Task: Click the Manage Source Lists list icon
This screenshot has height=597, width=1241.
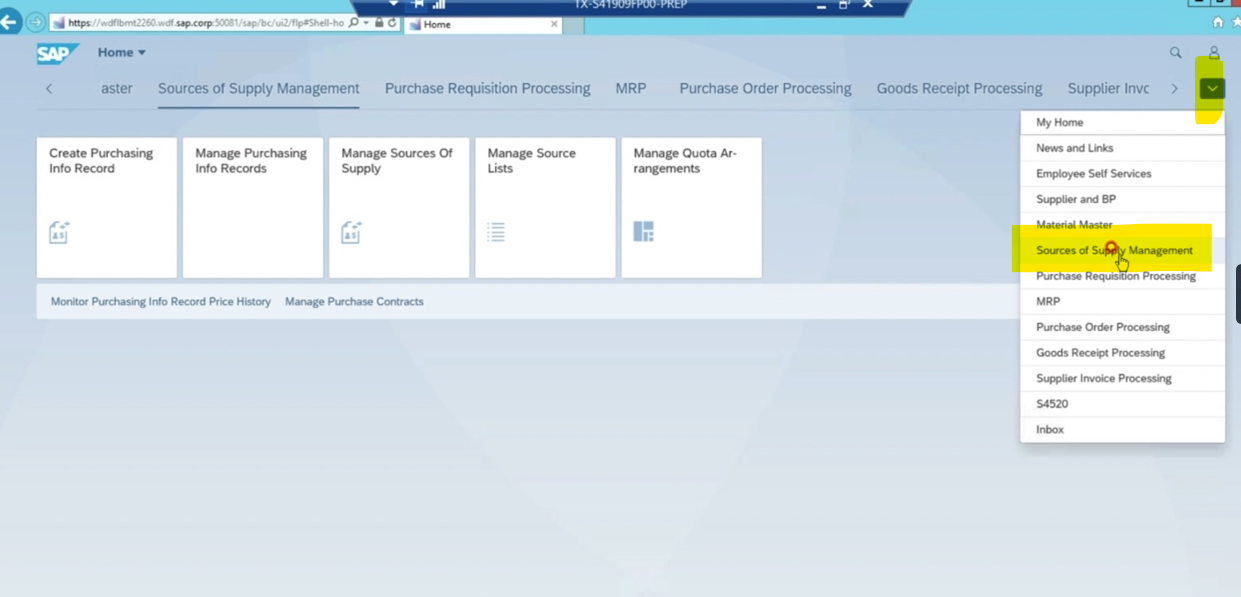Action: pyautogui.click(x=496, y=232)
